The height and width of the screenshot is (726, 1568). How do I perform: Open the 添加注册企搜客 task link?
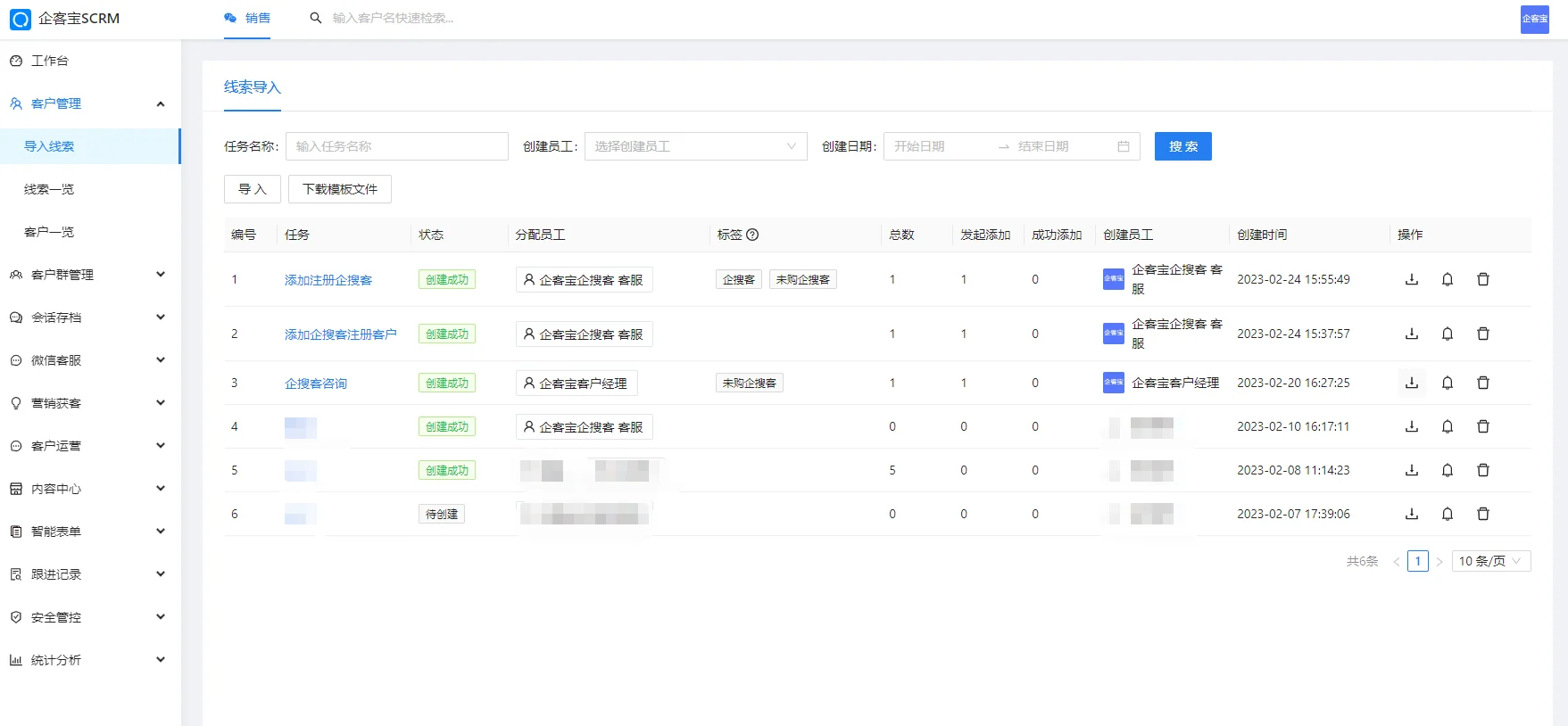[328, 280]
